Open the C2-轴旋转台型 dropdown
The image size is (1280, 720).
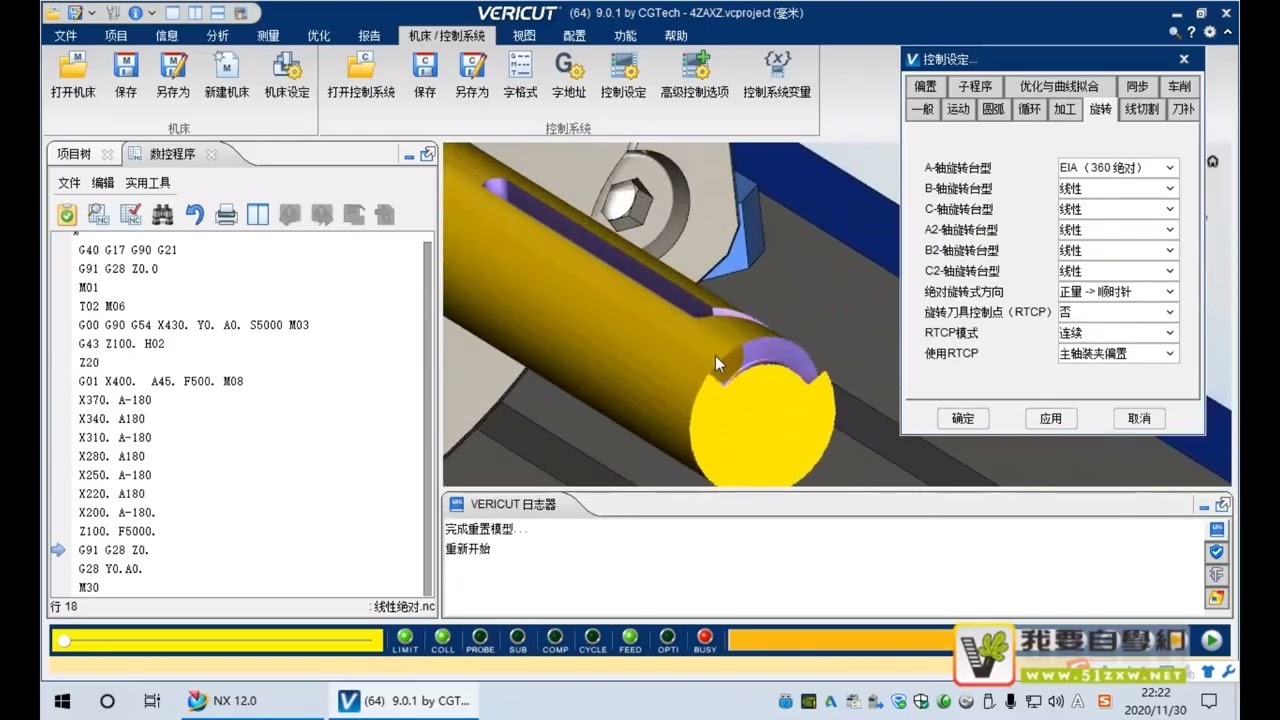point(1118,271)
